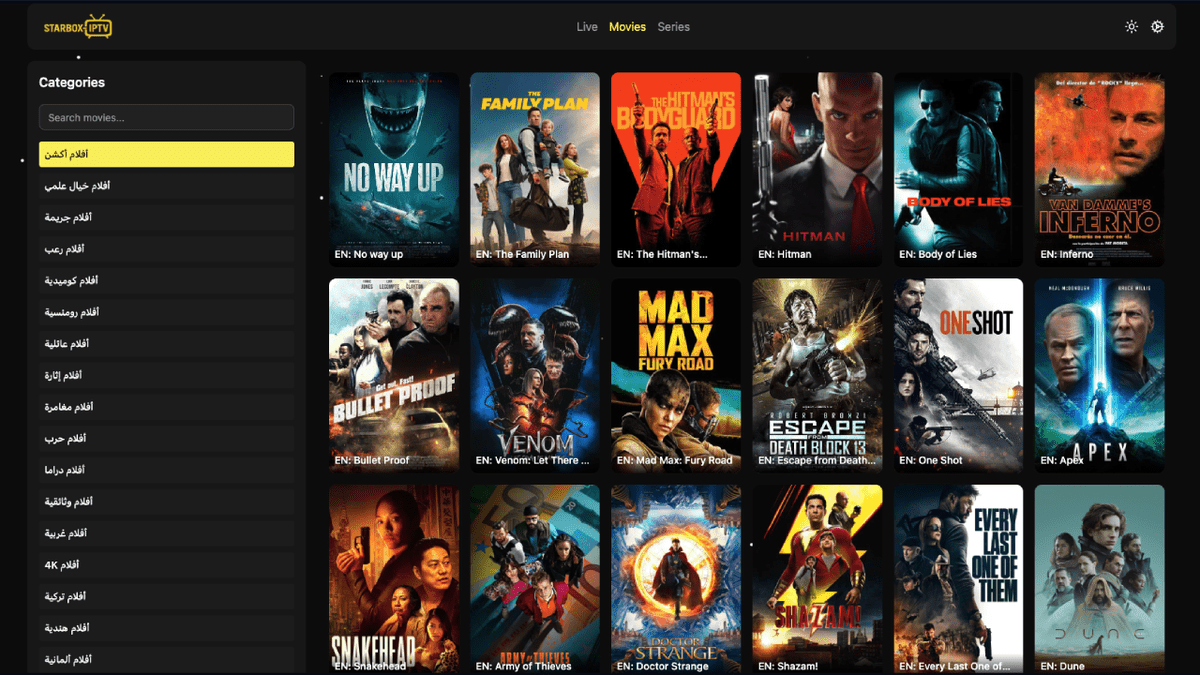Open the Body of Lies poster

tap(958, 169)
